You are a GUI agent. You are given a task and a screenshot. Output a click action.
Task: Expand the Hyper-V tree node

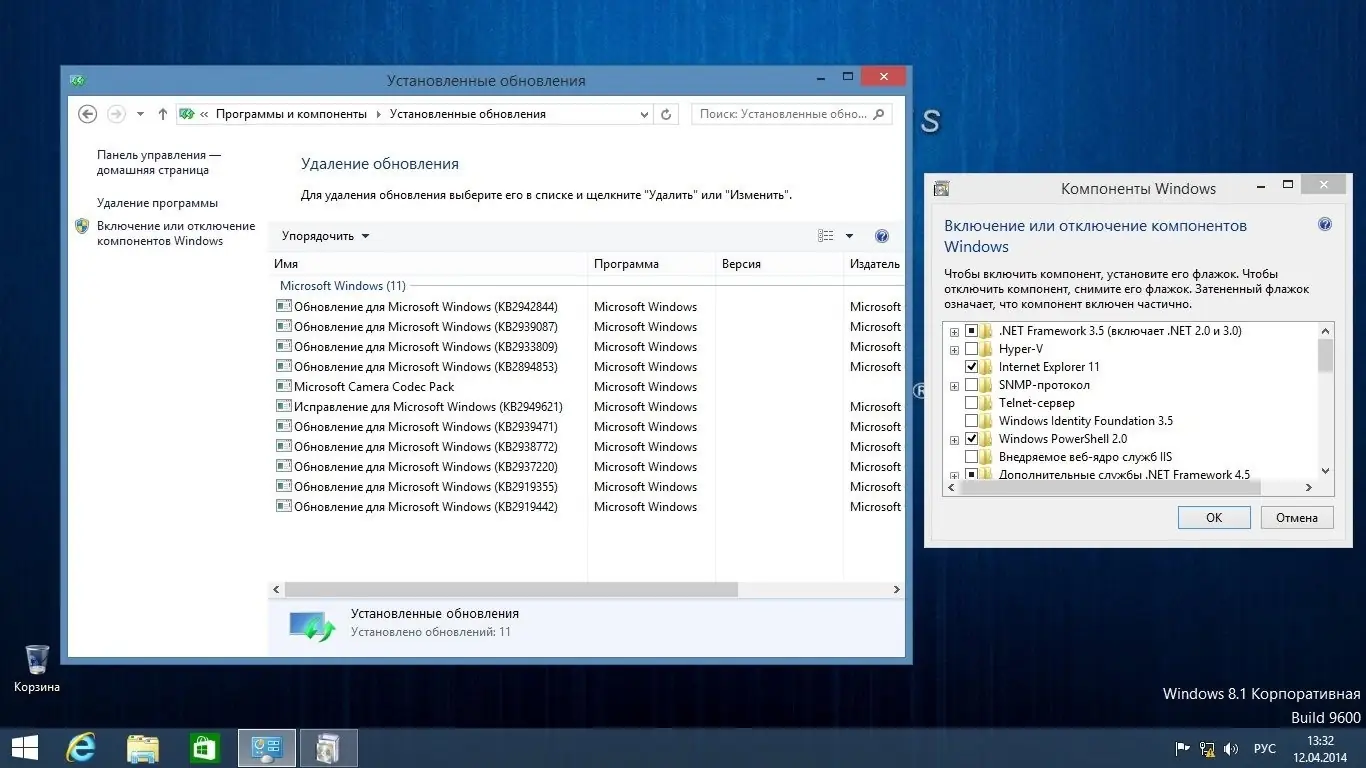(x=955, y=349)
